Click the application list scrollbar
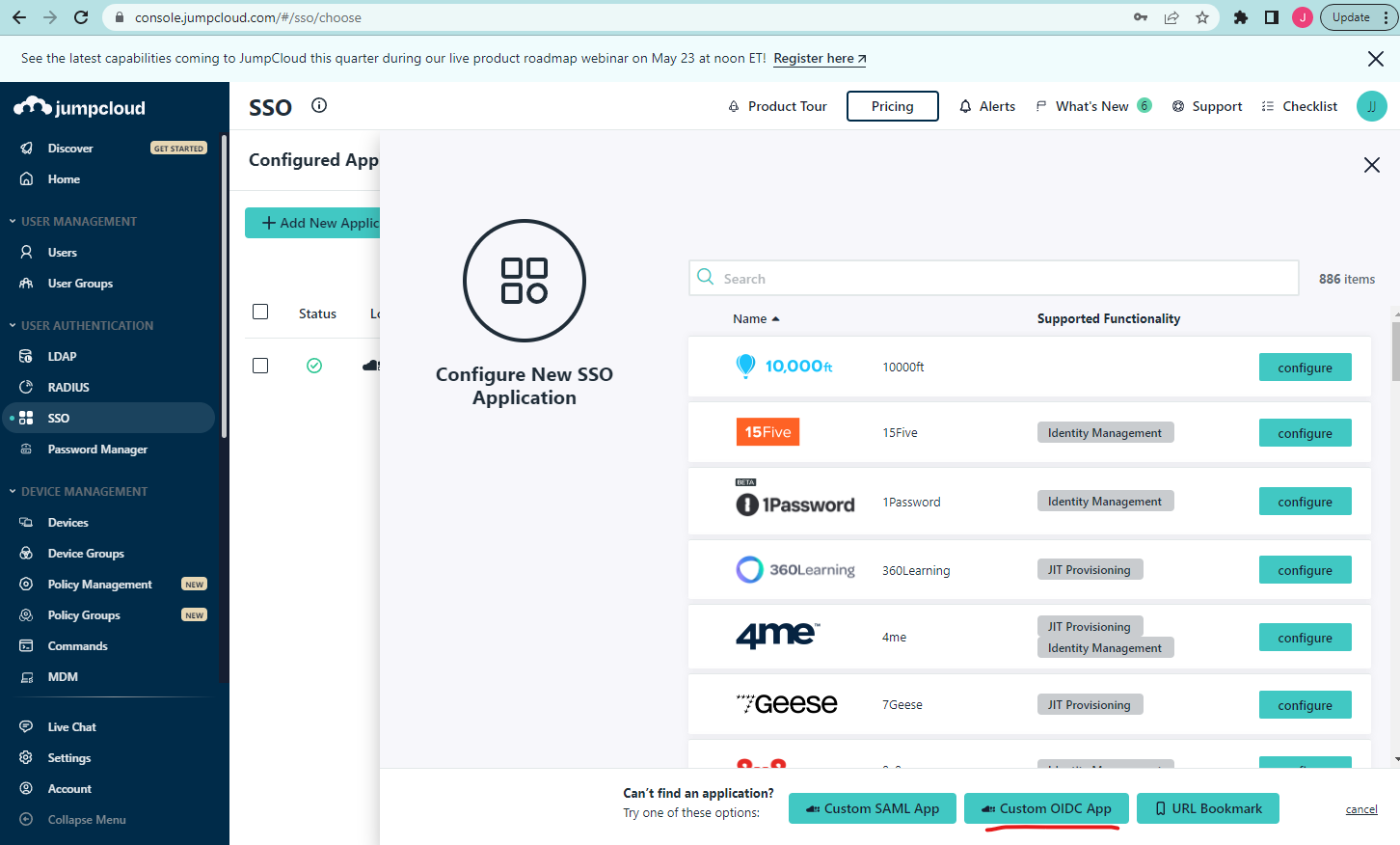Screen dimensions: 1400x845 [1395, 352]
